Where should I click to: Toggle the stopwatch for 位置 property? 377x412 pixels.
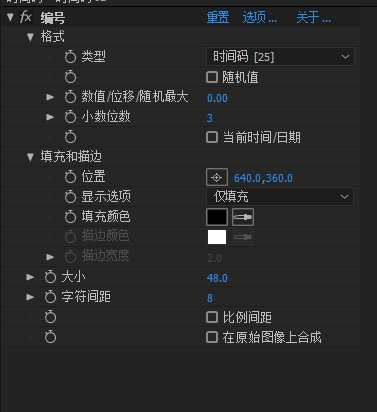click(x=70, y=177)
